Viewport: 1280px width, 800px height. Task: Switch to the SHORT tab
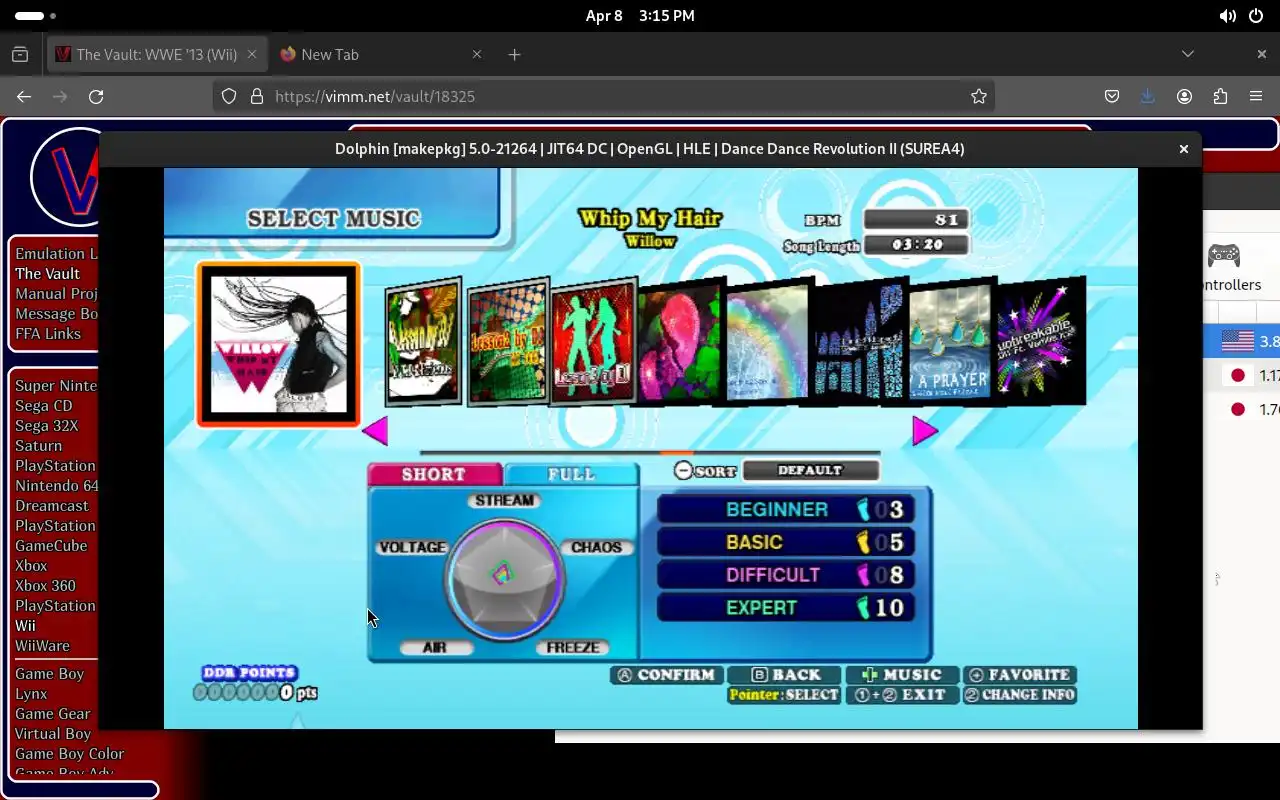(434, 474)
